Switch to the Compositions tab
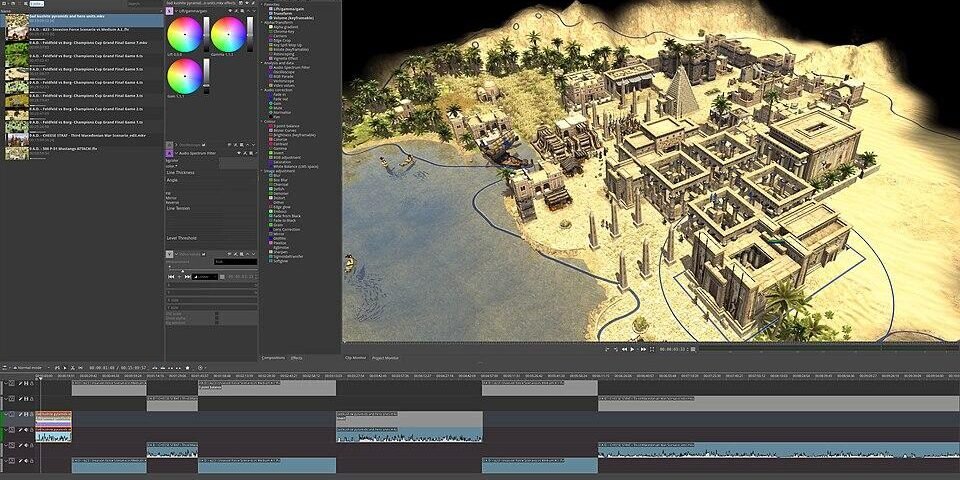This screenshot has height=480, width=960. pyautogui.click(x=273, y=357)
